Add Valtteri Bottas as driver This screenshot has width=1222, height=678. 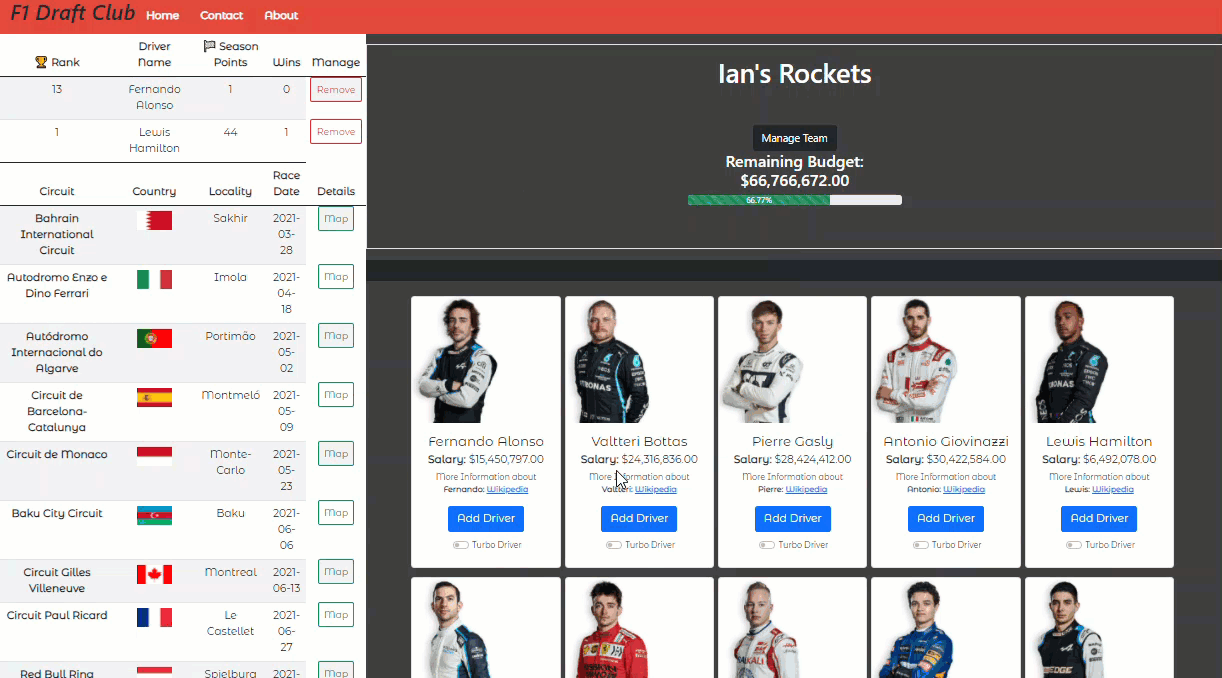639,518
